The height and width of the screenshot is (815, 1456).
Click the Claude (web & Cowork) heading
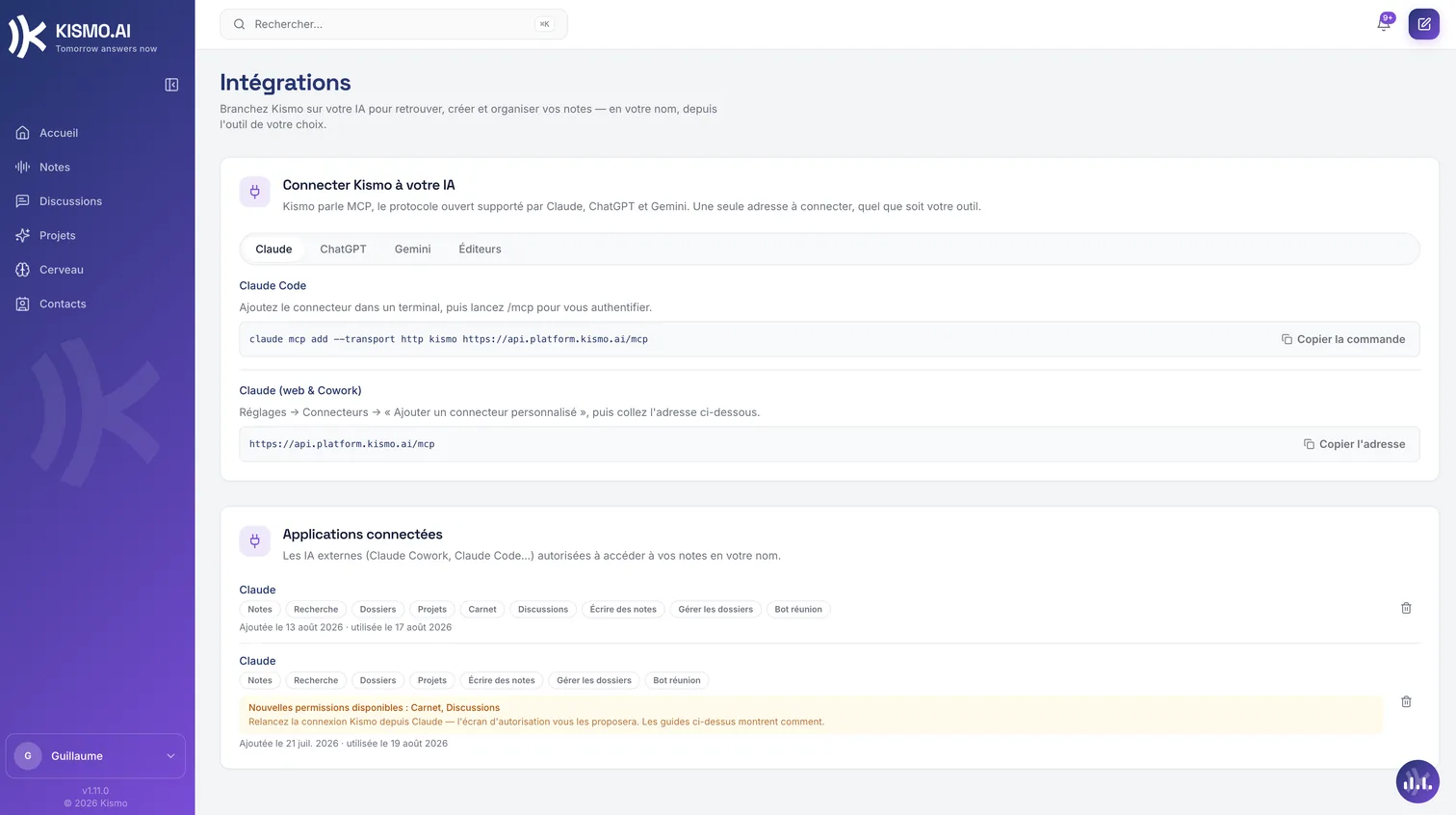coord(300,390)
